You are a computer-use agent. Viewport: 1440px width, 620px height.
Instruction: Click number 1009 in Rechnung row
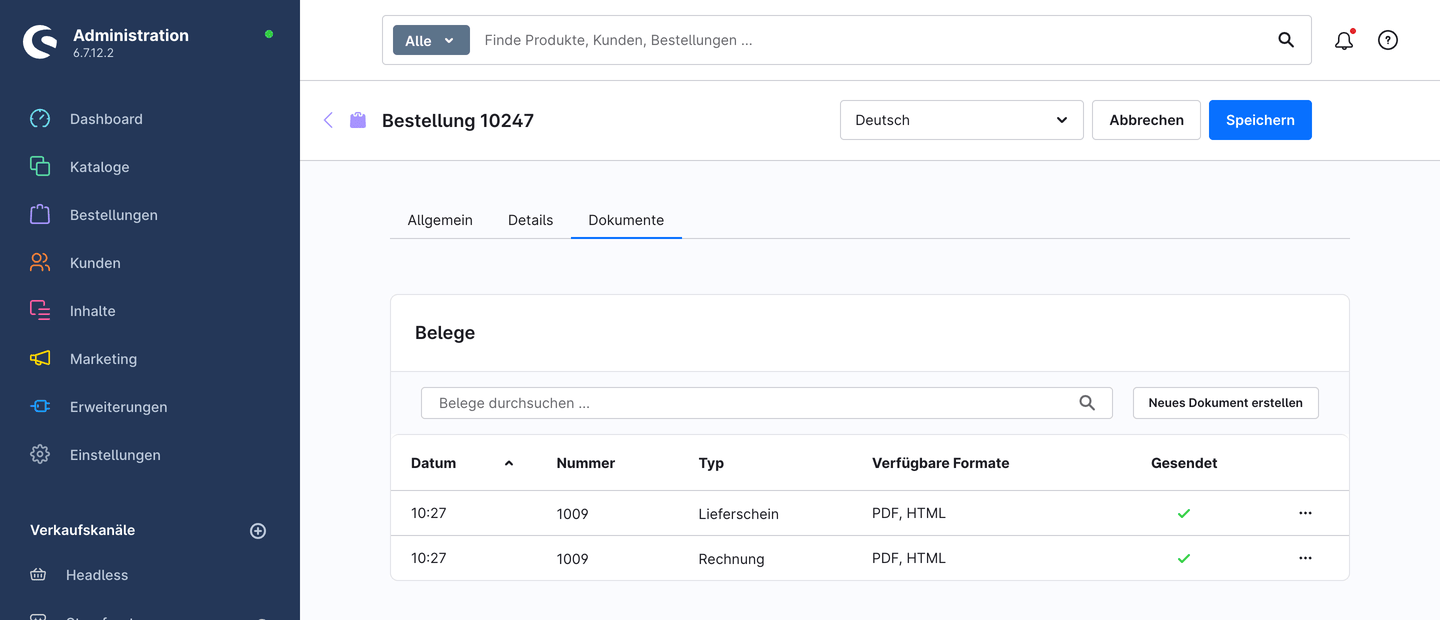[572, 559]
